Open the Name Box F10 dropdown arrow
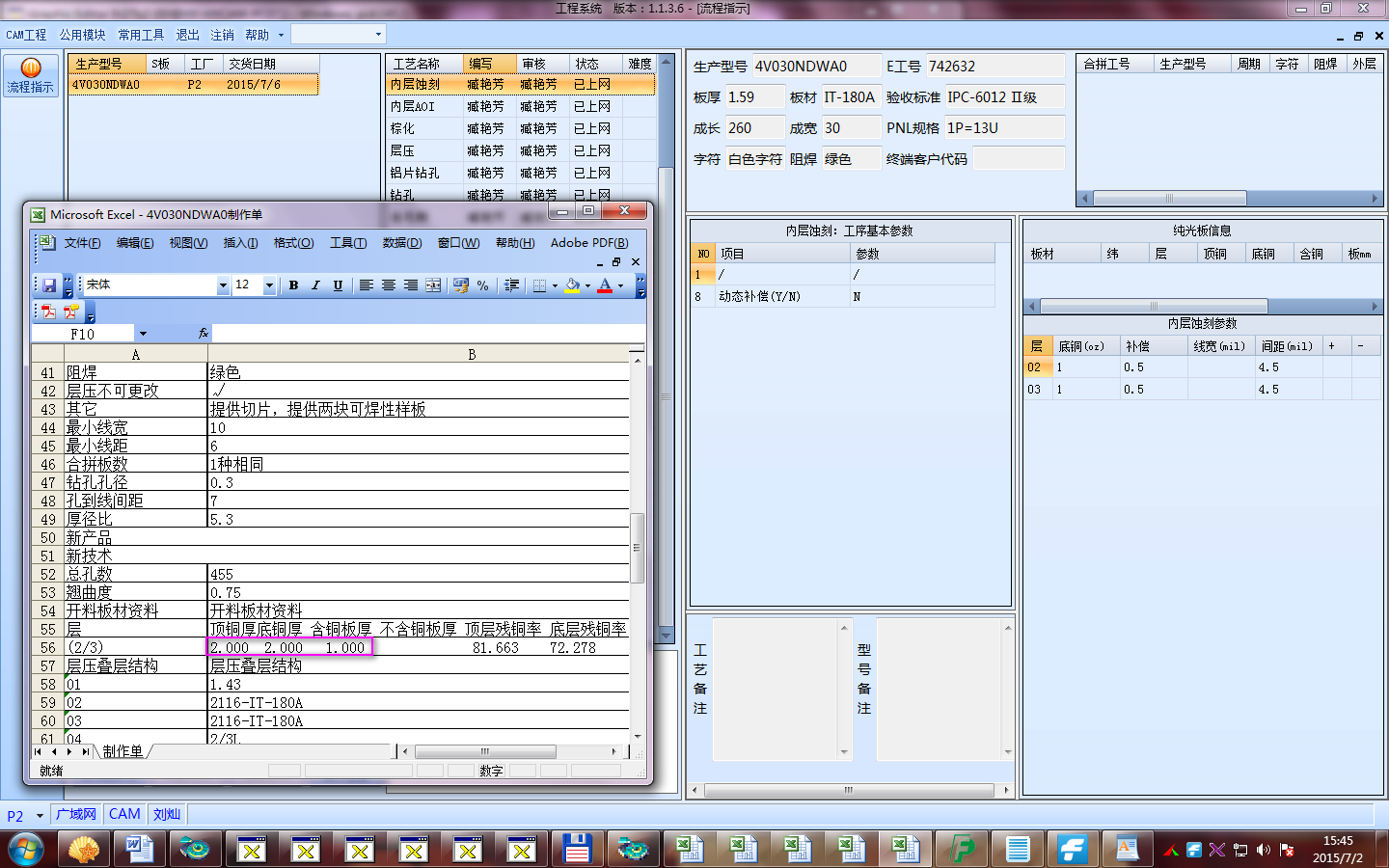 [143, 334]
